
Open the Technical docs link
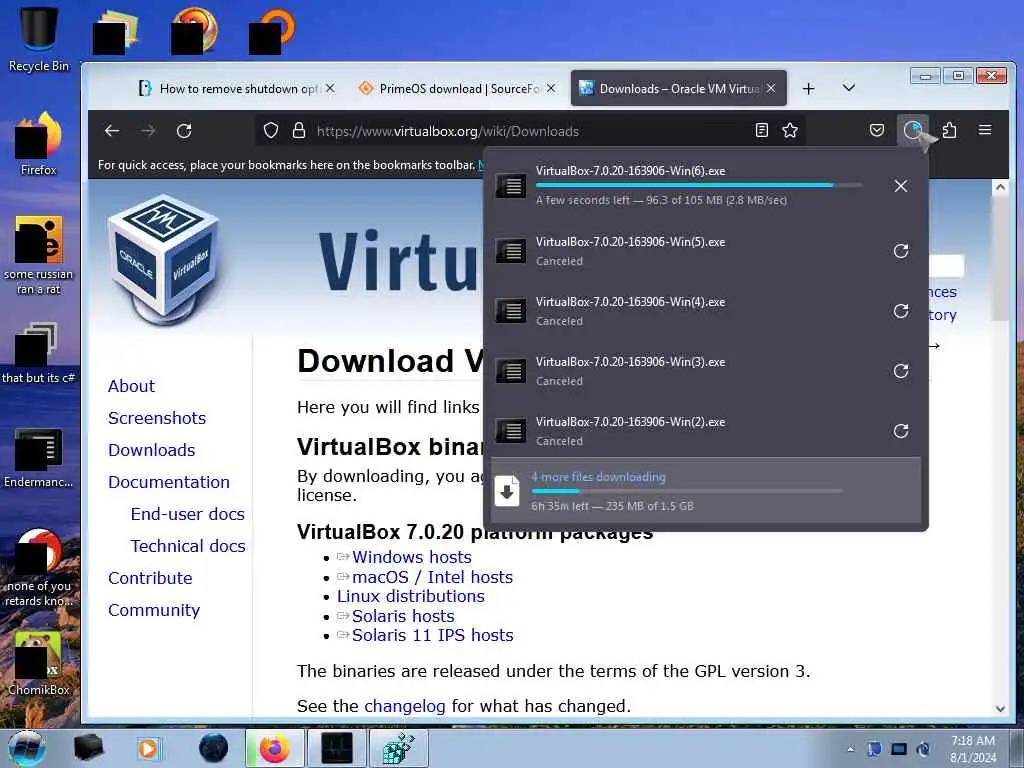[x=188, y=546]
